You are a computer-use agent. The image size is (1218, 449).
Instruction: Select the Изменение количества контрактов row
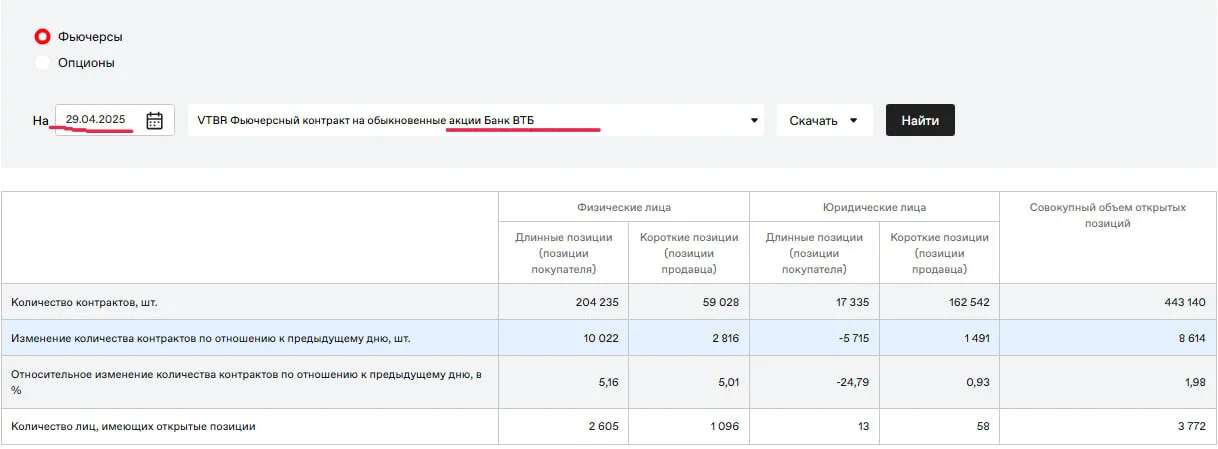(x=608, y=338)
